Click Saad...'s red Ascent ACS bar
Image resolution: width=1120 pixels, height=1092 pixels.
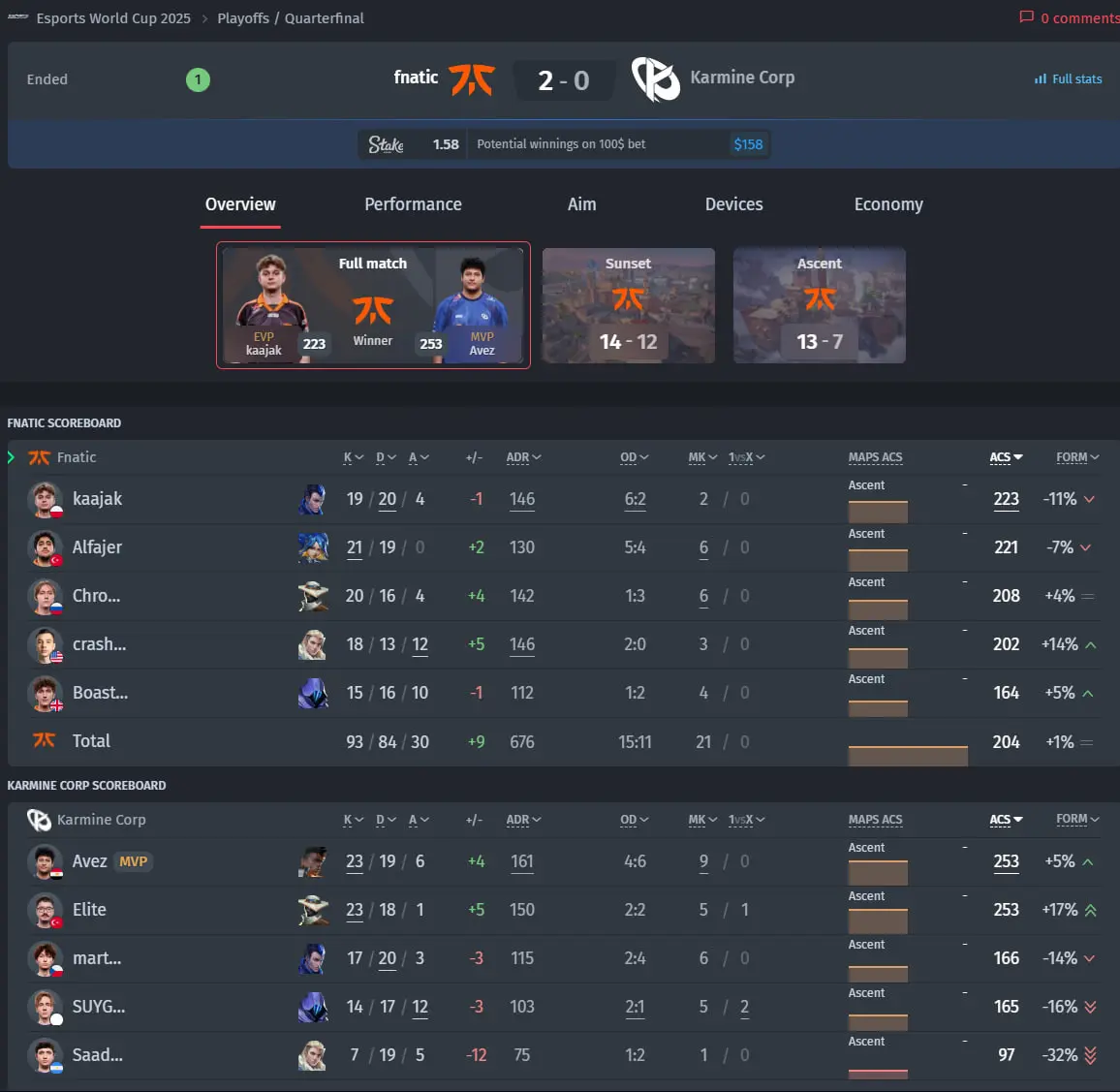pyautogui.click(x=878, y=1075)
